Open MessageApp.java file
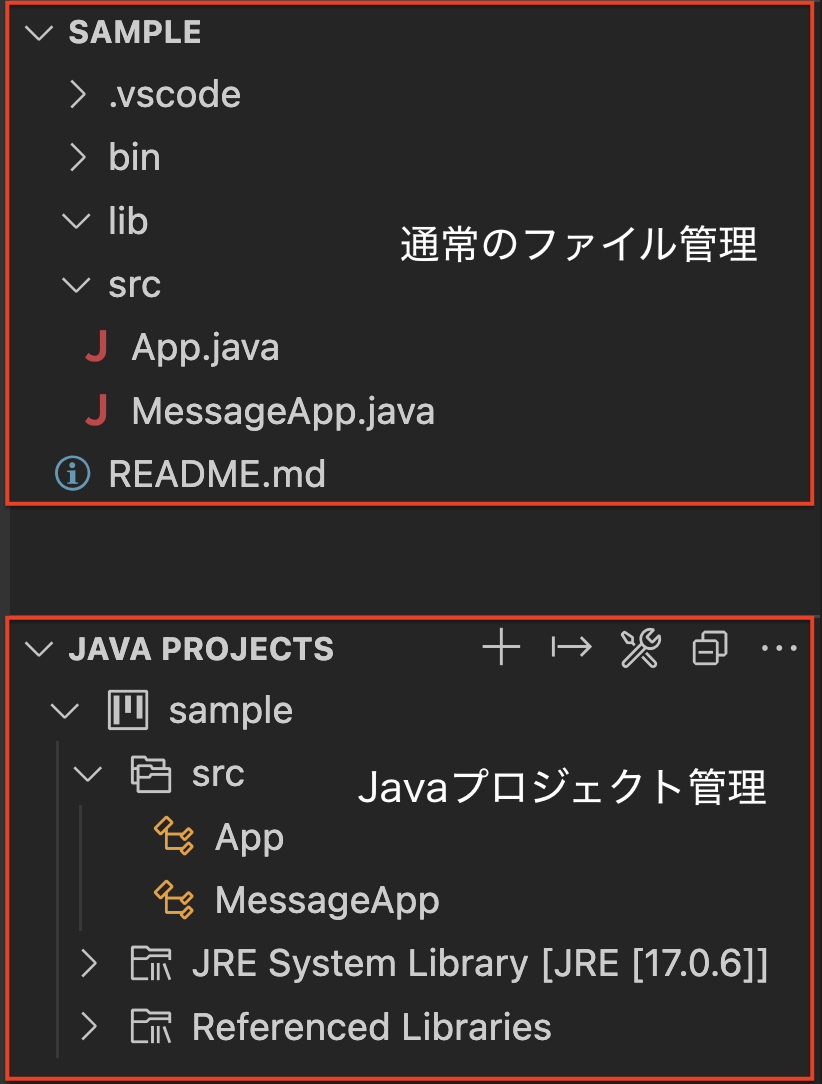 [x=283, y=411]
